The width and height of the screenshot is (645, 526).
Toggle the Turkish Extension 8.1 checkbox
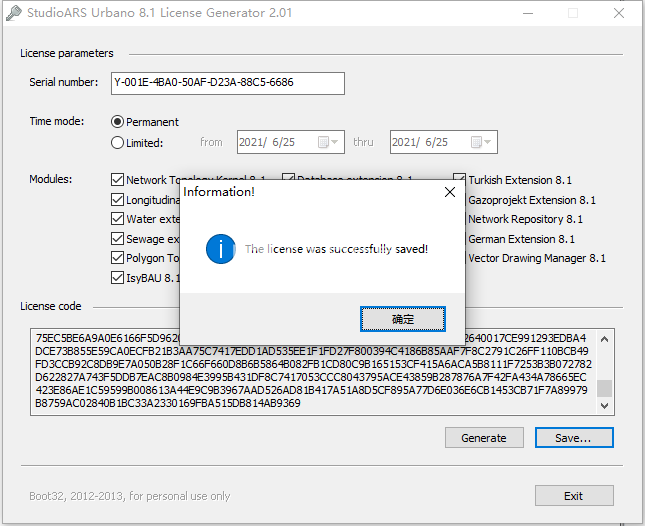pos(459,177)
